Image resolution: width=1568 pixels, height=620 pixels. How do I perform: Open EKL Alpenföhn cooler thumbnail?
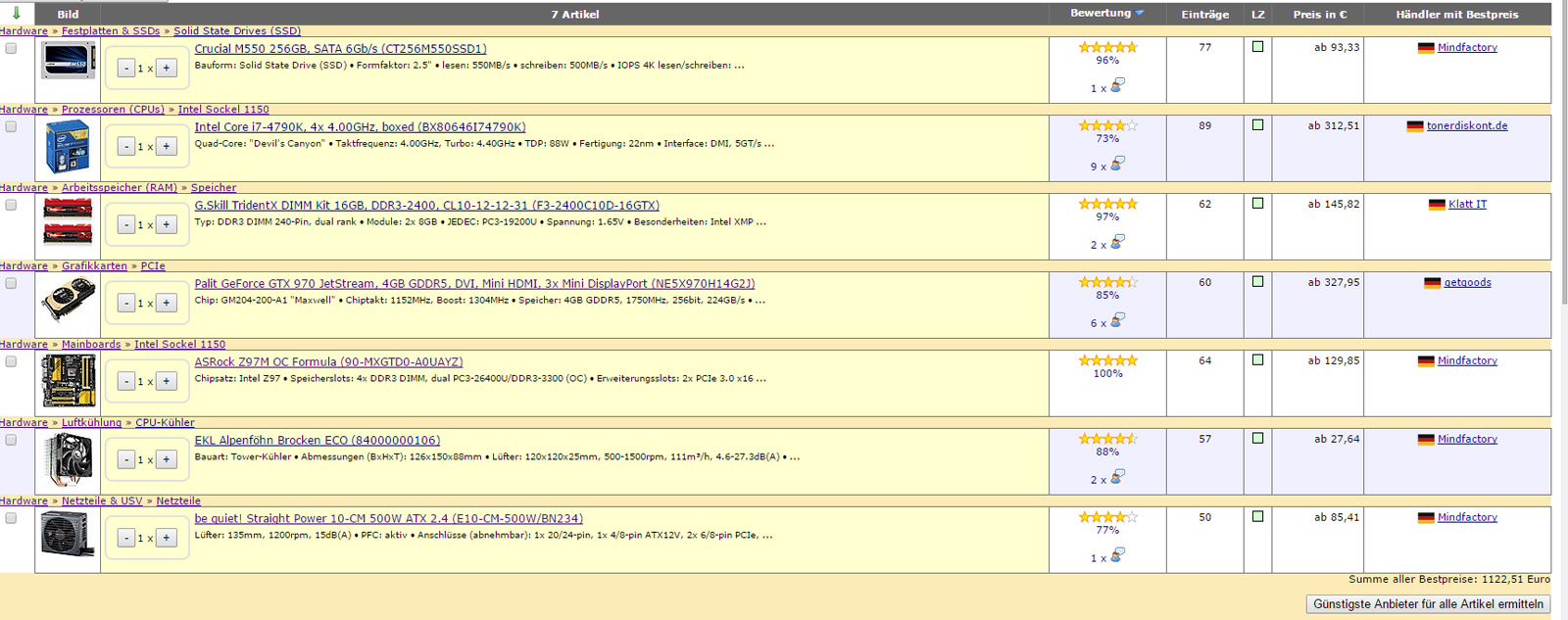point(69,459)
